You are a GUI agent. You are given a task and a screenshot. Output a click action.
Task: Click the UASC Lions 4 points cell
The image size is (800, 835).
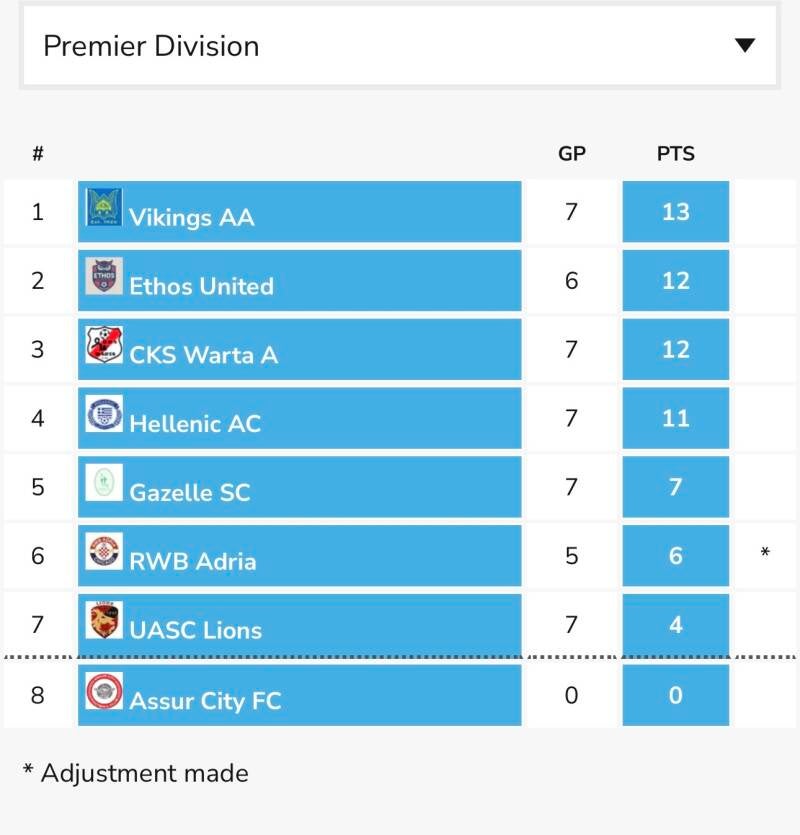coord(675,625)
